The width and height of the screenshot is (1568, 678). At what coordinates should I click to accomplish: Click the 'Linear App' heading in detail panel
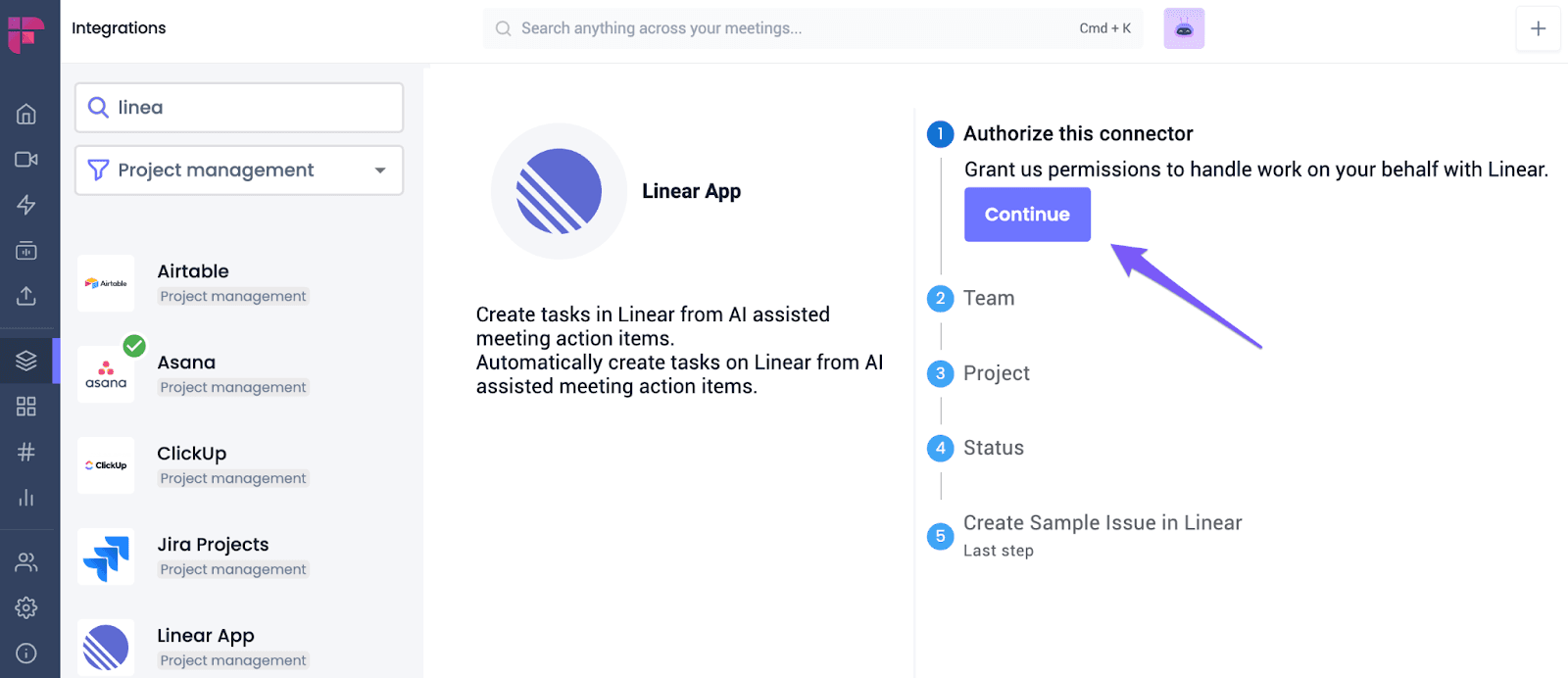click(692, 191)
